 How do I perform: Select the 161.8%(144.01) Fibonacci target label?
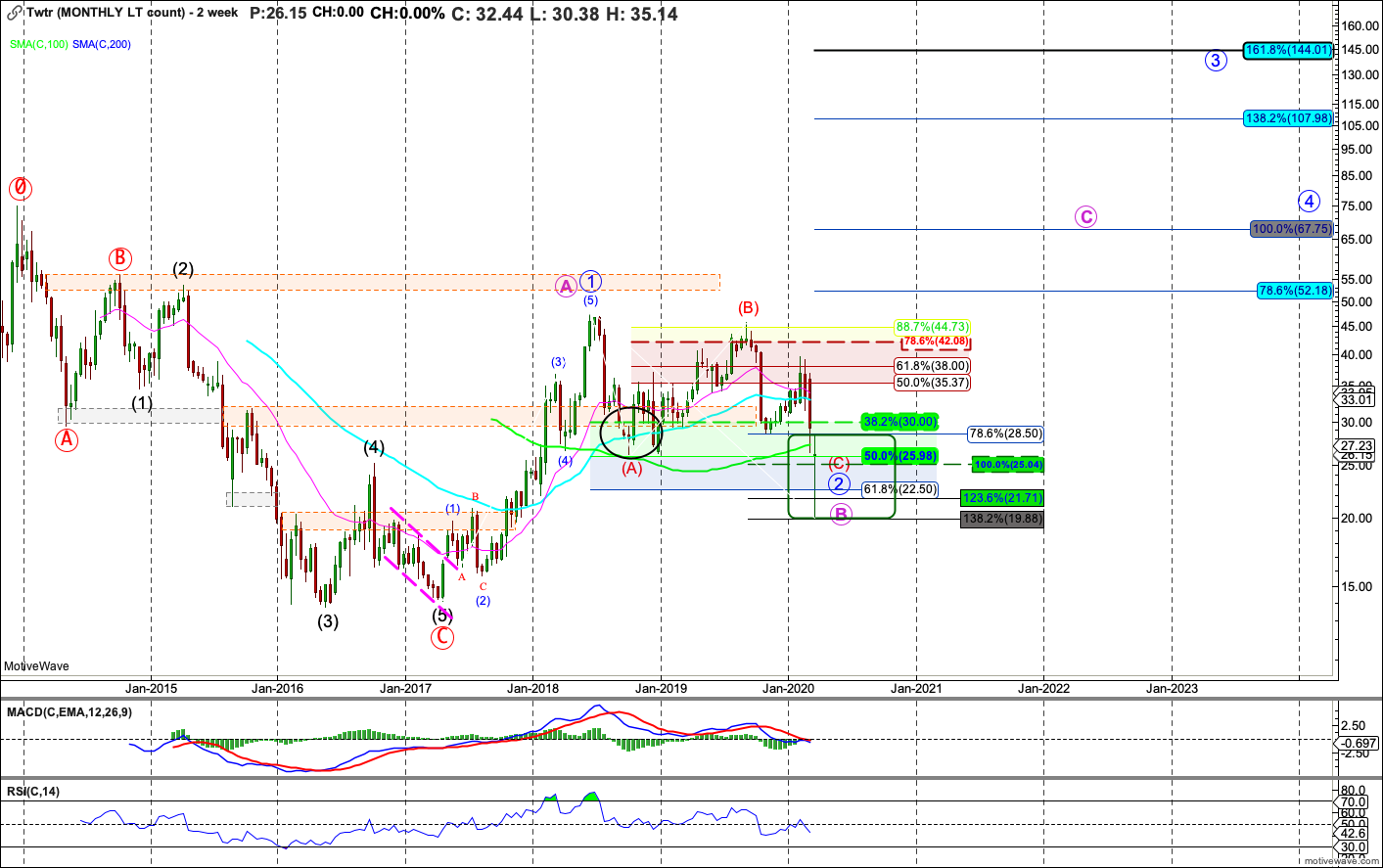[1287, 50]
